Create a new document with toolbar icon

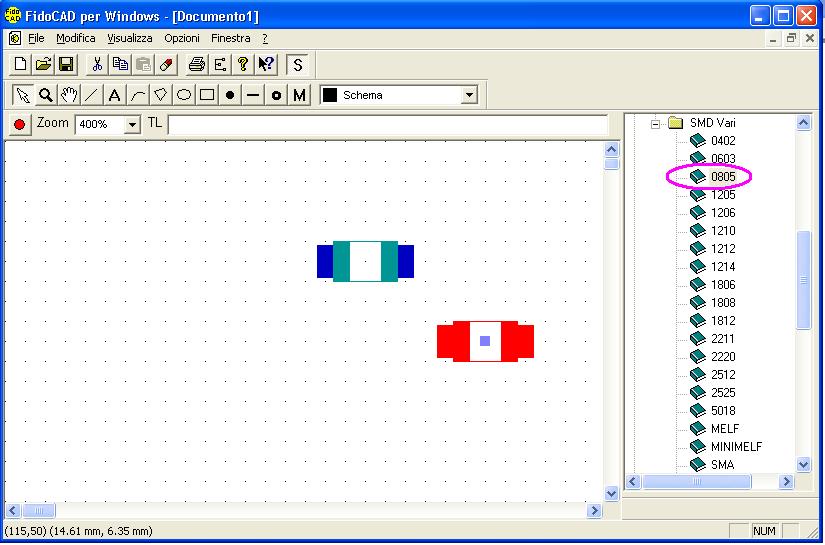(21, 65)
